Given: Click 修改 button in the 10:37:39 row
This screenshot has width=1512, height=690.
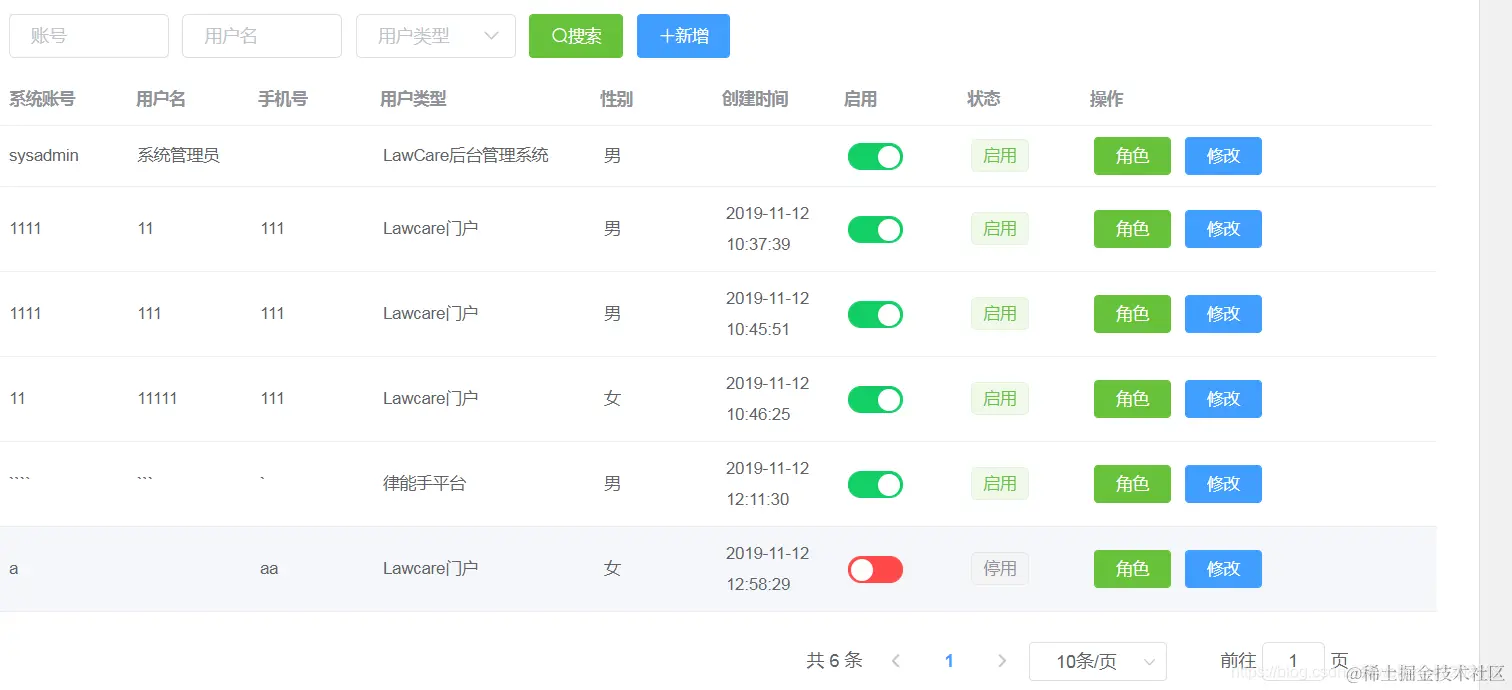Looking at the screenshot, I should pos(1223,229).
